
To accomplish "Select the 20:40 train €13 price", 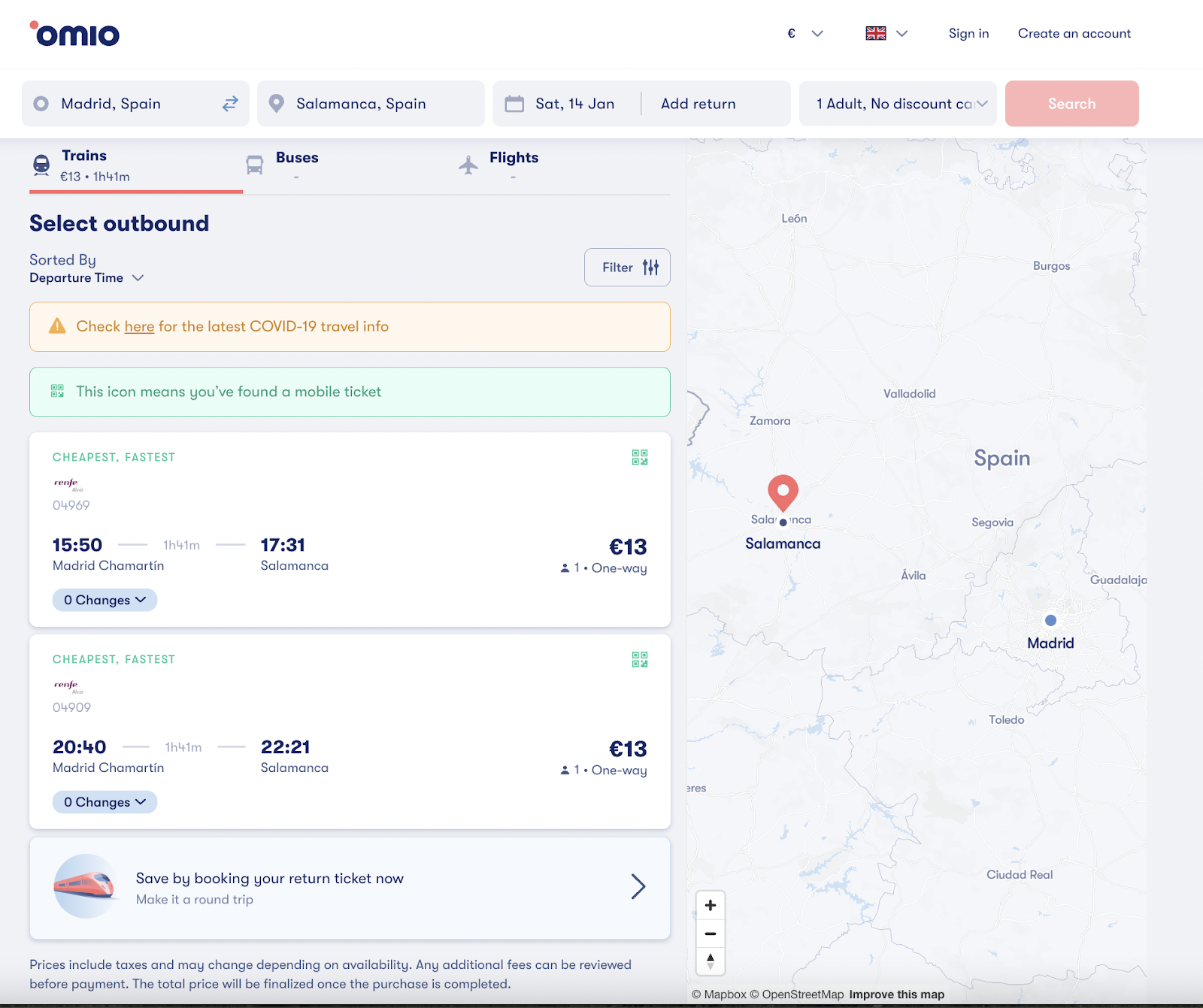I will pyautogui.click(x=628, y=749).
